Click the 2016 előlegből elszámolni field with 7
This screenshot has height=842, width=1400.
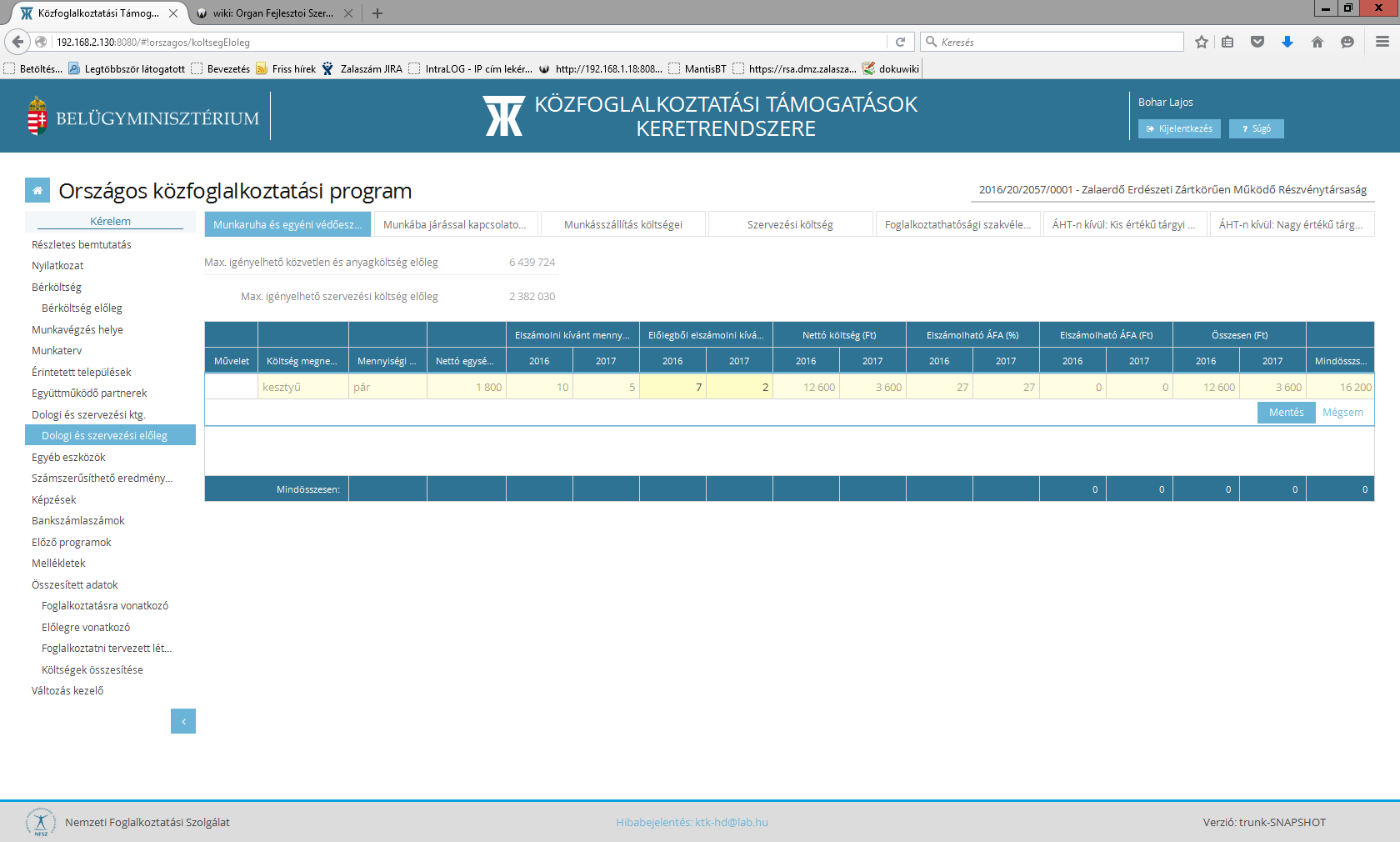pyautogui.click(x=672, y=387)
